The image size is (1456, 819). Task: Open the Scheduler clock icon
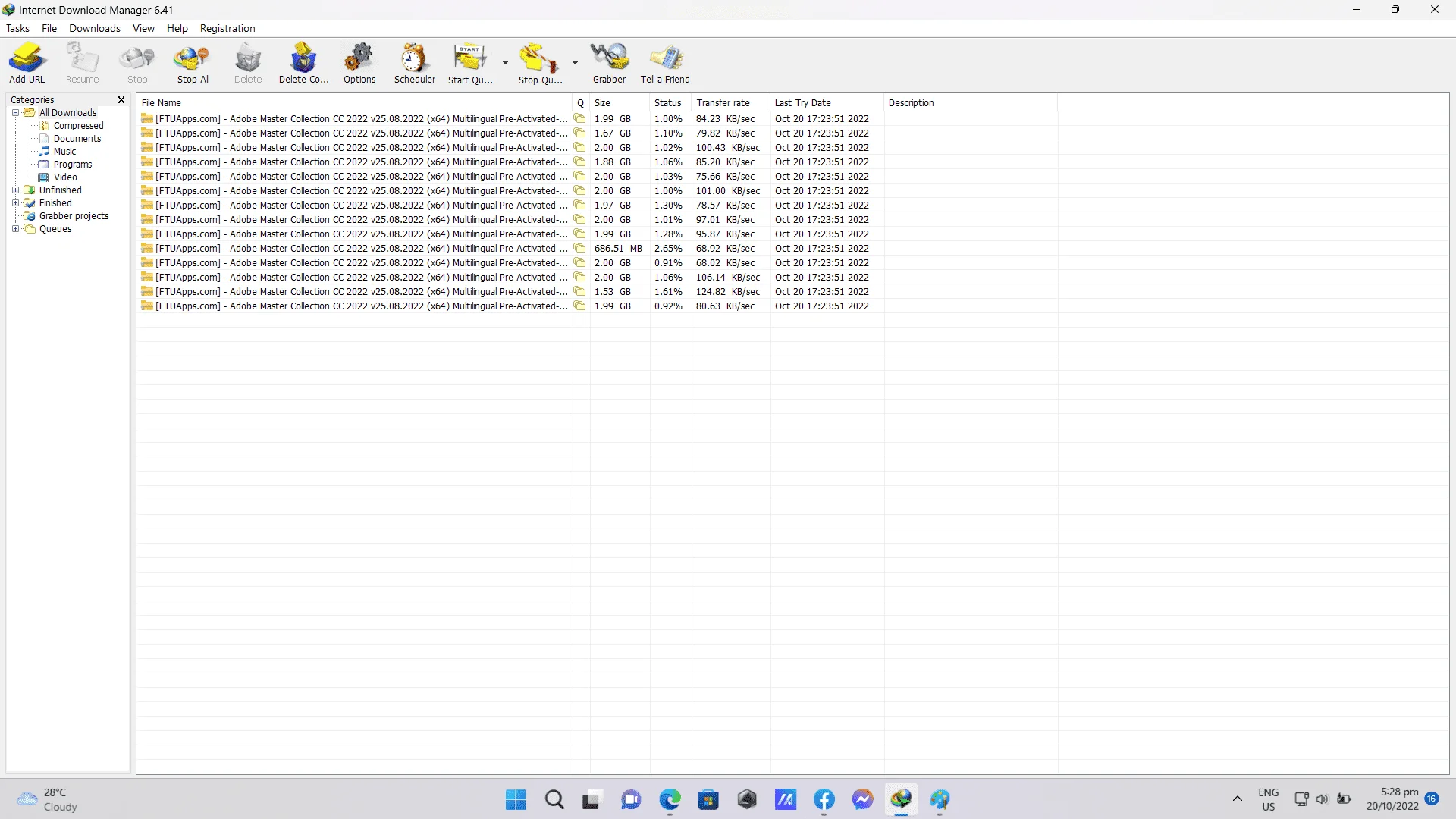point(415,63)
